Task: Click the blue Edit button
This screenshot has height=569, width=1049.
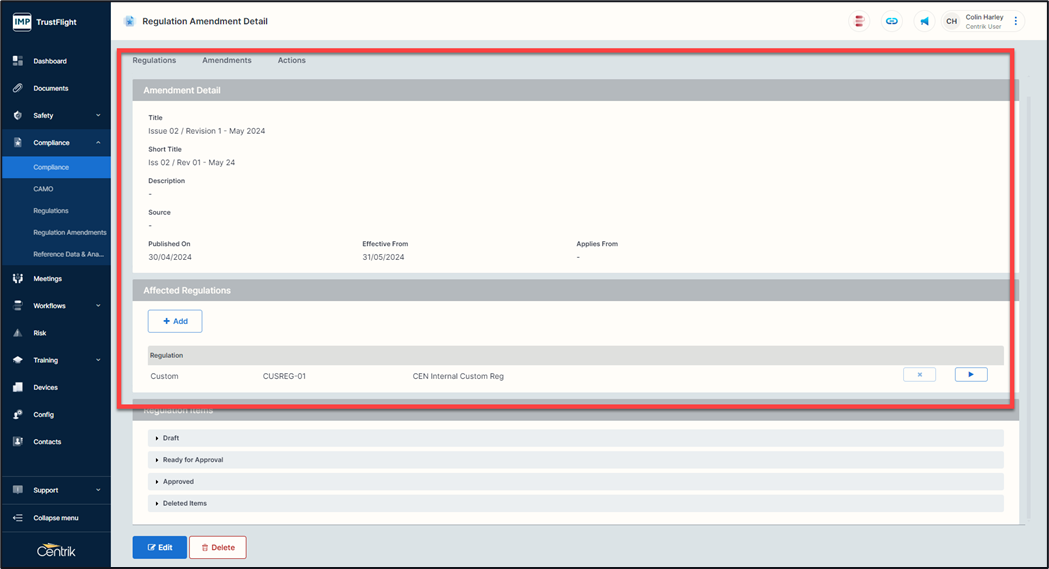Action: tap(159, 547)
